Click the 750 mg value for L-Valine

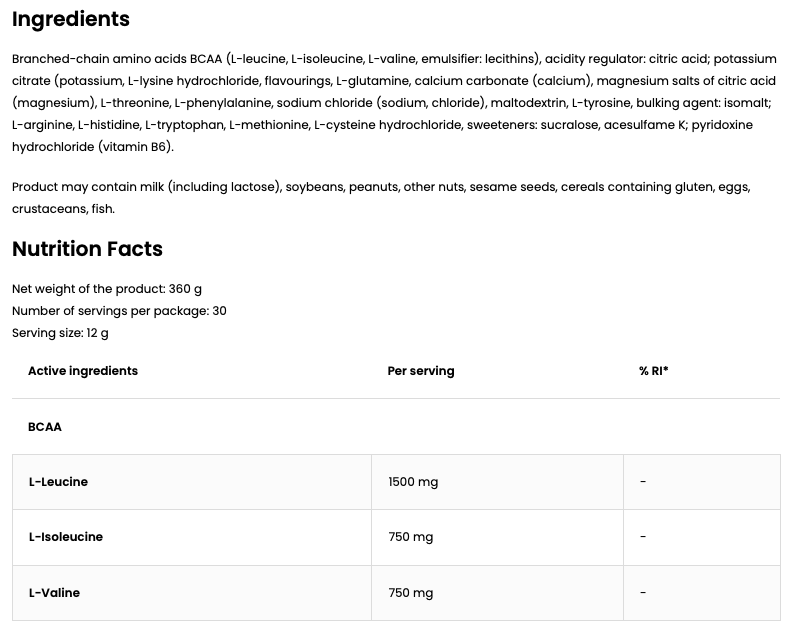pos(410,593)
